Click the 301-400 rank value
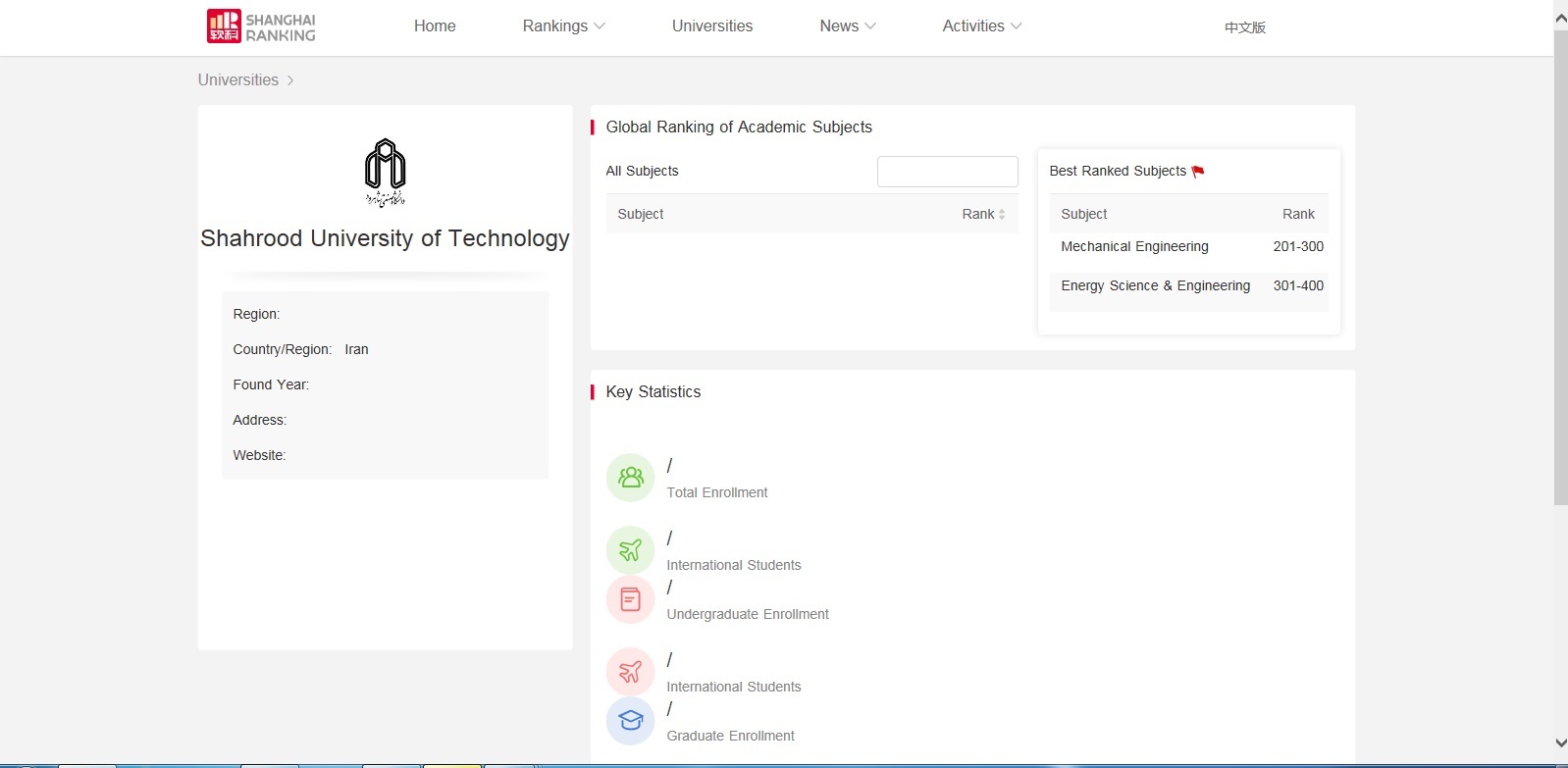This screenshot has width=1568, height=768. click(1298, 286)
